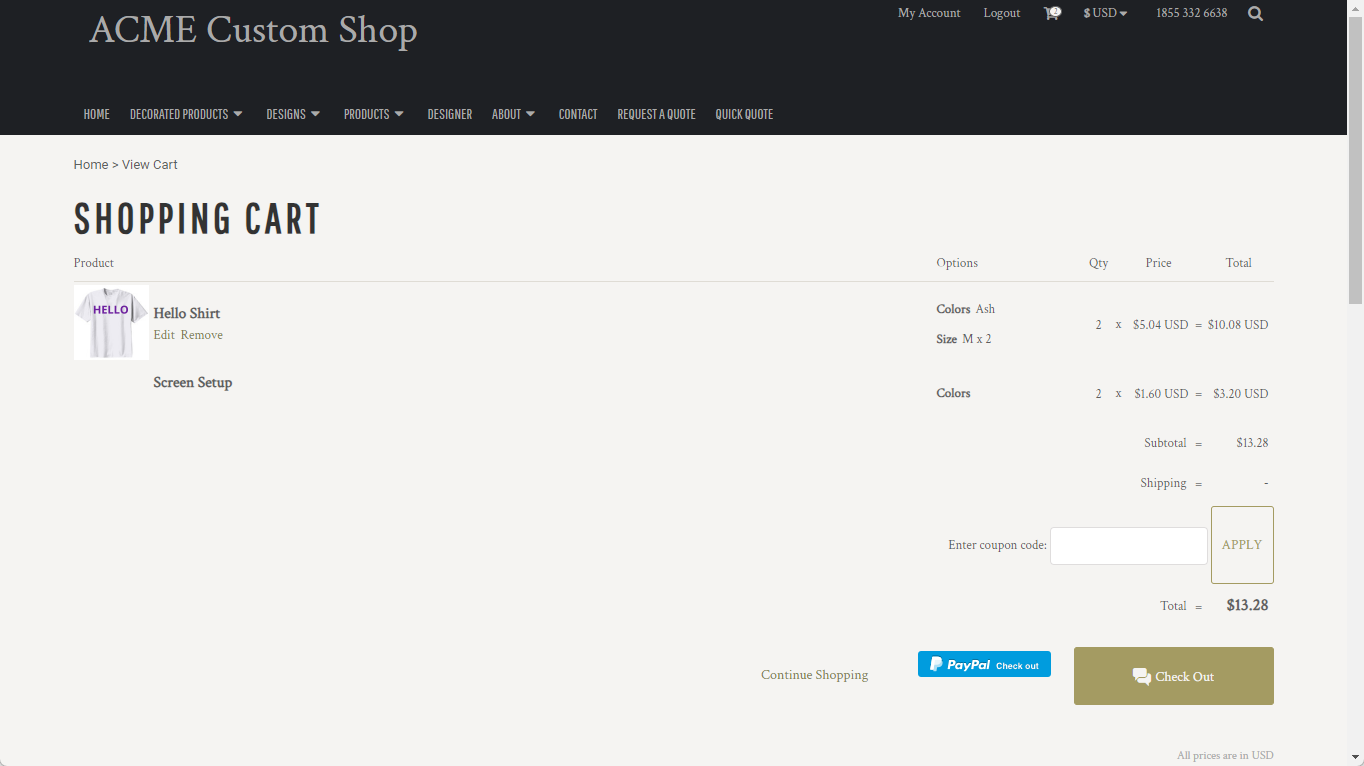
Task: Click the coupon code input field
Action: coord(1128,545)
